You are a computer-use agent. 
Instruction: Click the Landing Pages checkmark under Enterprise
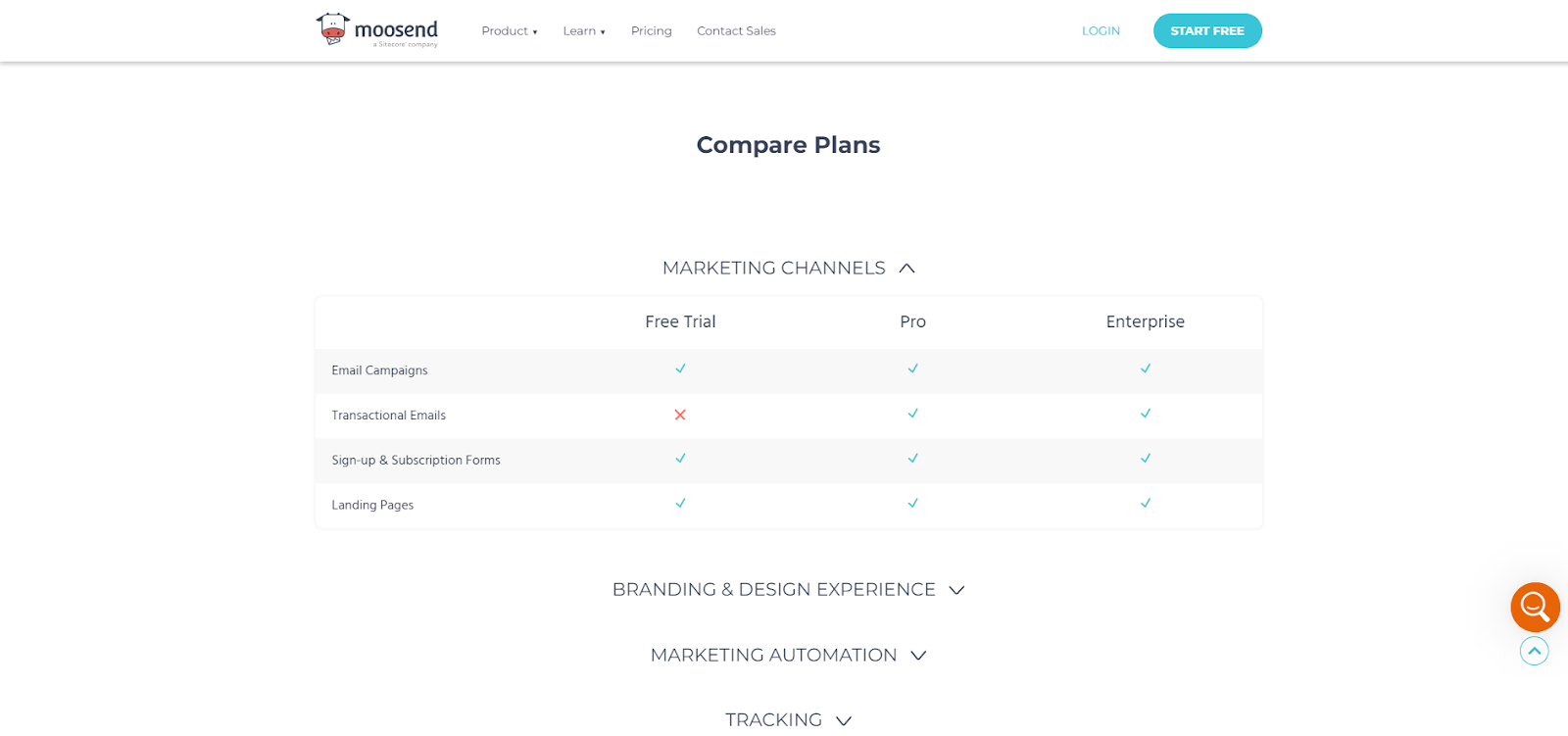(x=1145, y=504)
